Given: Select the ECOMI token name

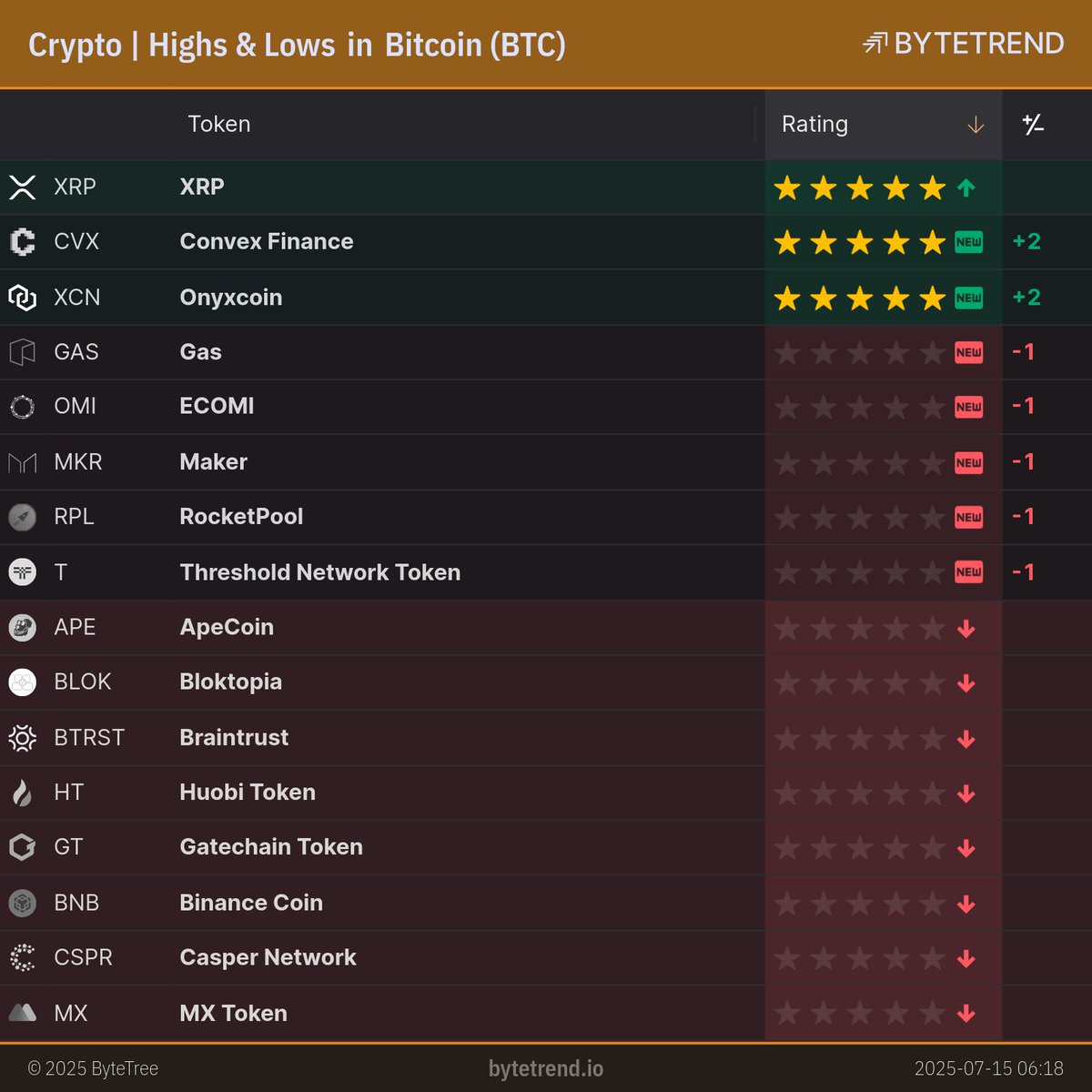Looking at the screenshot, I should (217, 406).
